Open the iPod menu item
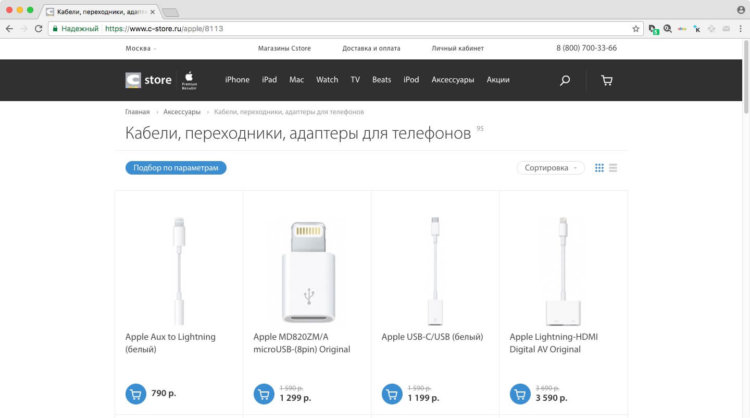 (x=411, y=80)
